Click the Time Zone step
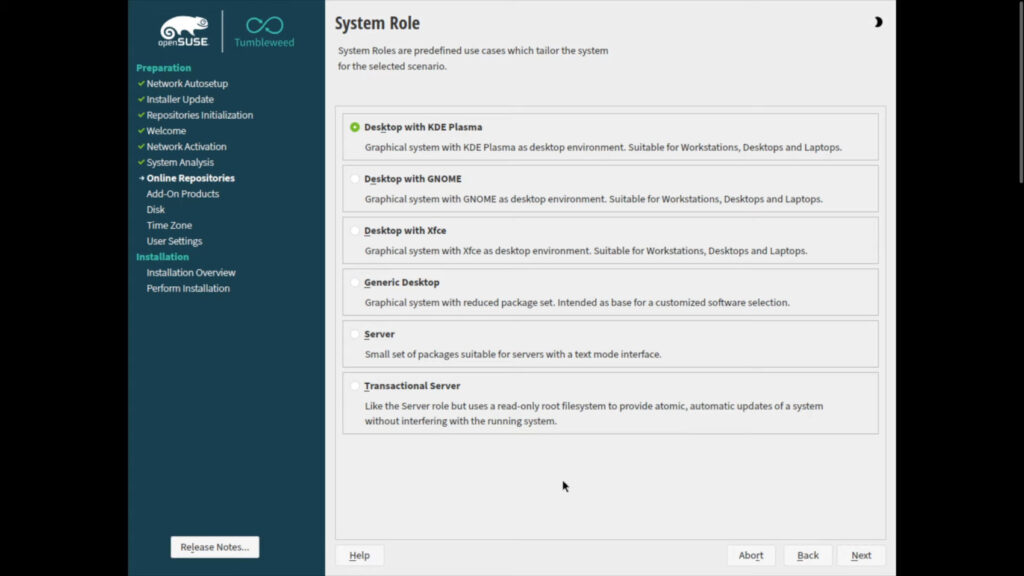This screenshot has width=1024, height=576. point(169,225)
